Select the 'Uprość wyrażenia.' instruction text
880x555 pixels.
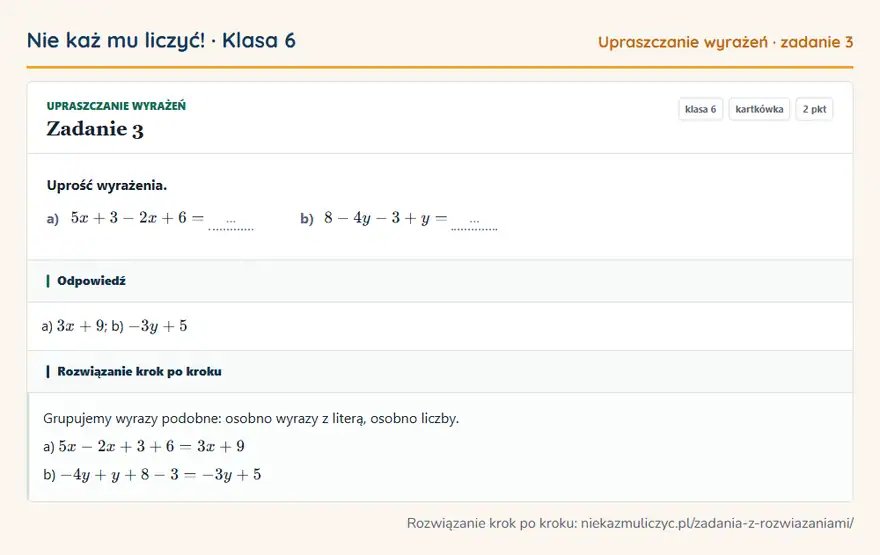107,185
